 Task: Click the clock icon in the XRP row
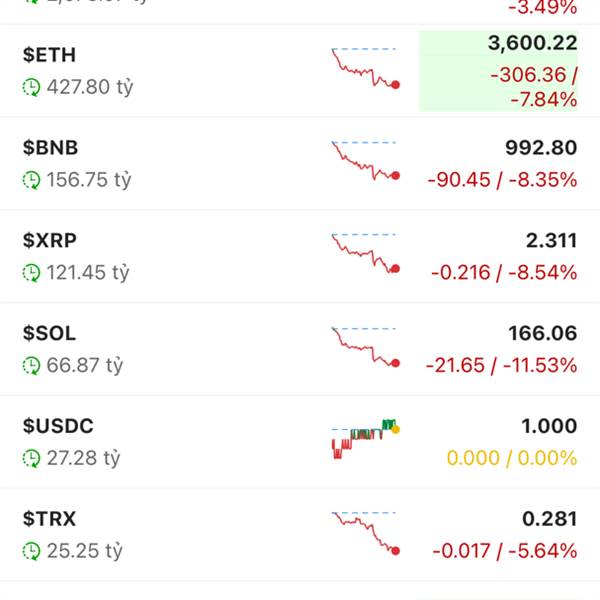pyautogui.click(x=32, y=272)
